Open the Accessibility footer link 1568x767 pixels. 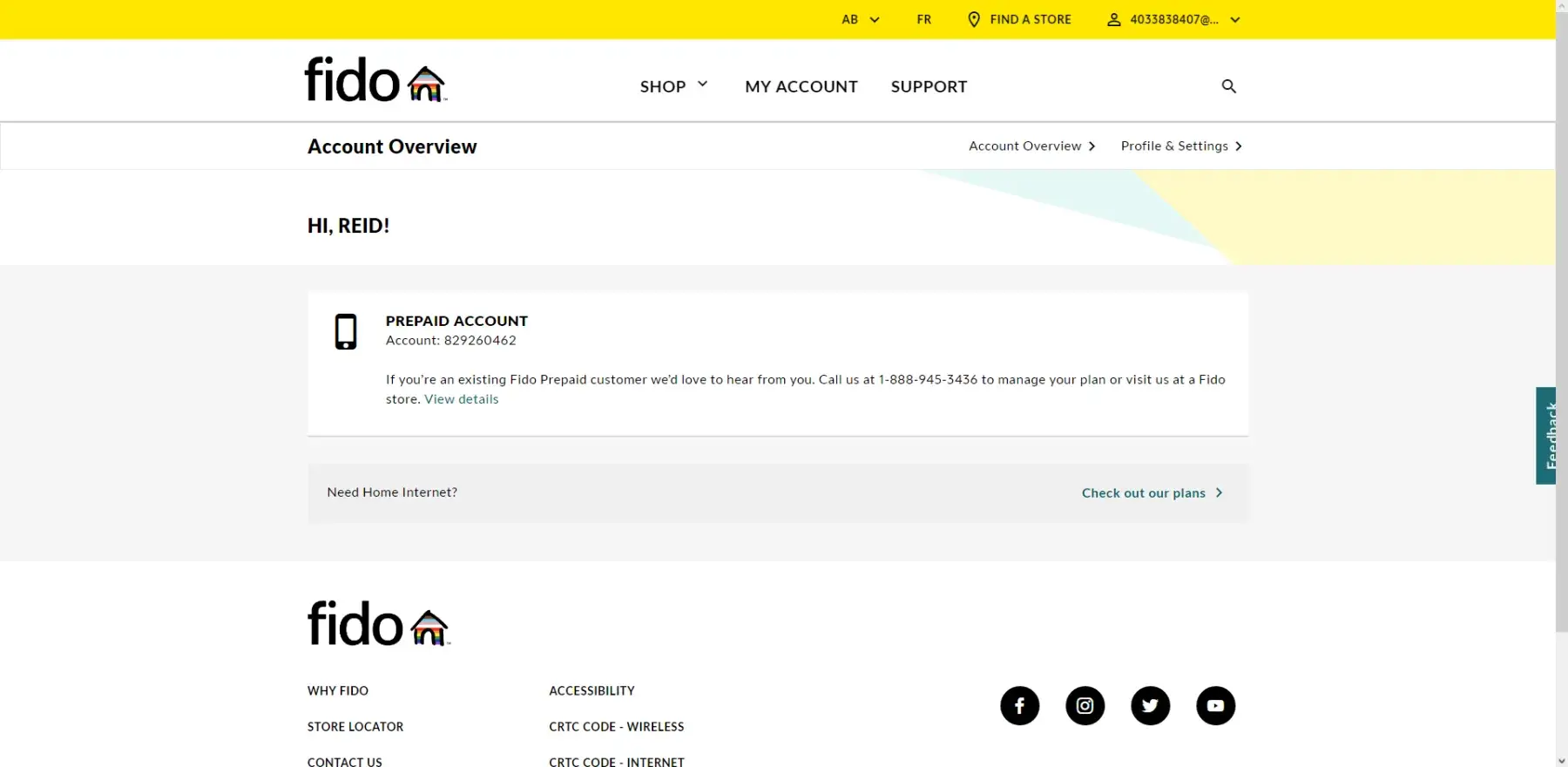(591, 691)
